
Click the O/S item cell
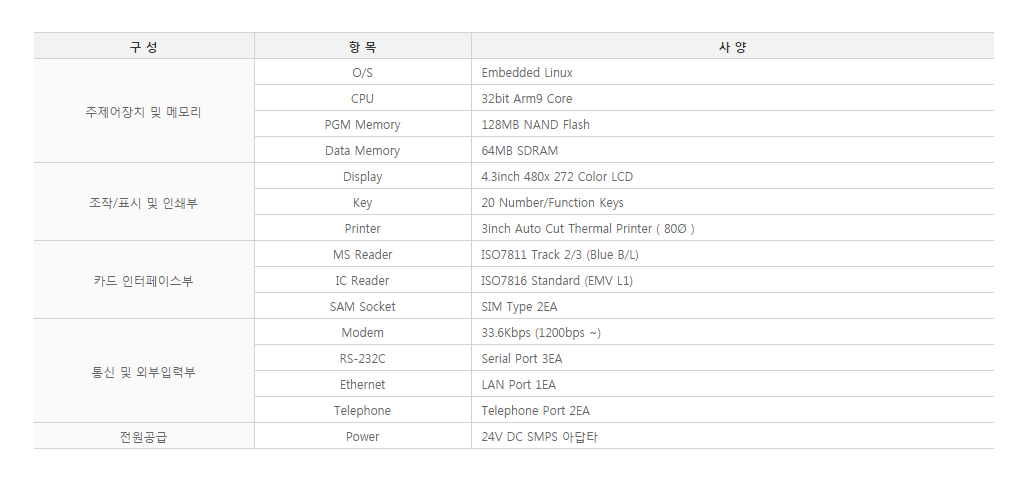coord(362,73)
